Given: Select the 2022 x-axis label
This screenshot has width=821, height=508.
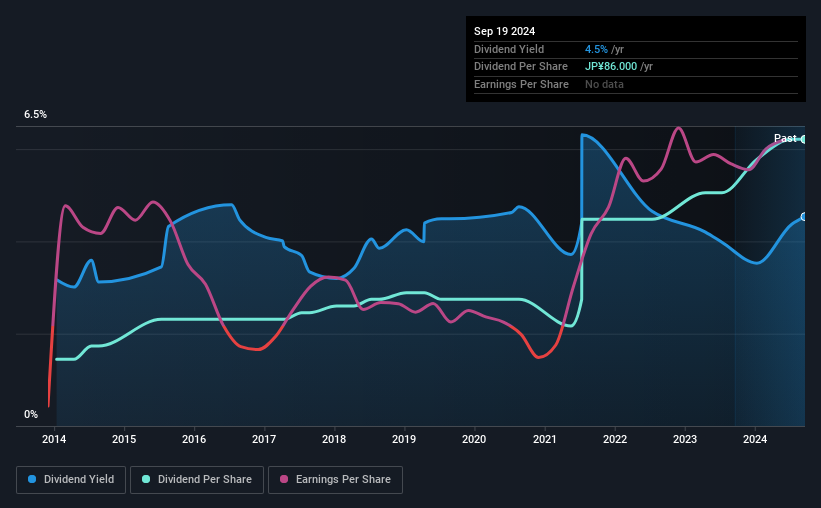Looking at the screenshot, I should click(615, 439).
